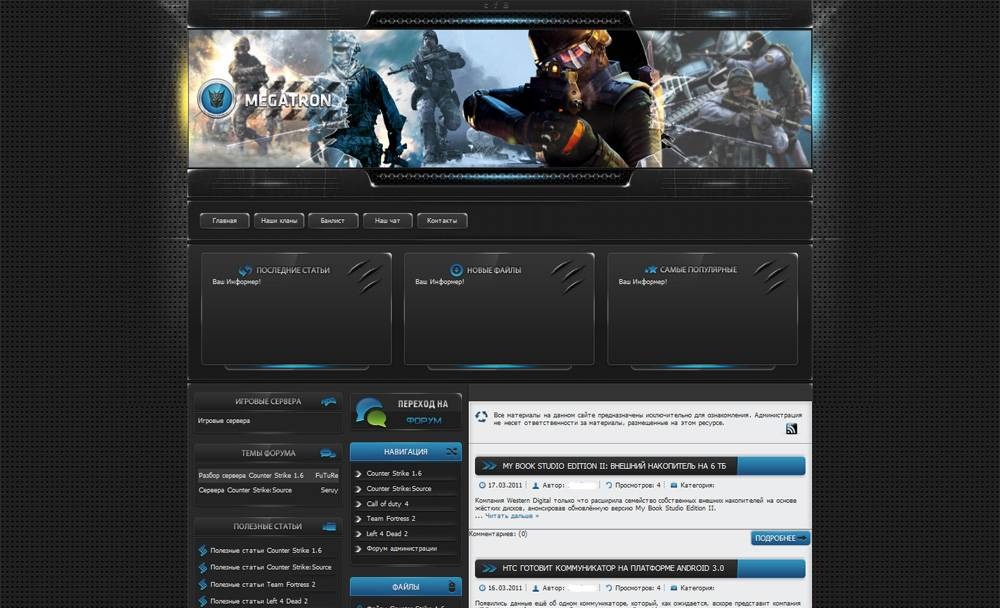Click the icon beside Игровые сервера header

tap(328, 401)
